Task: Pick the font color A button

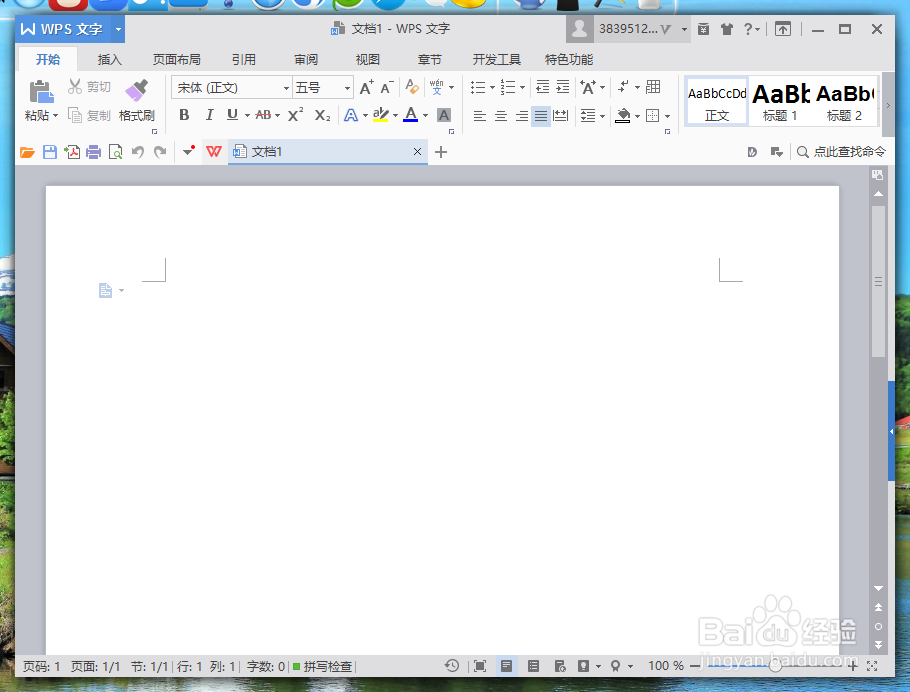Action: coord(410,115)
